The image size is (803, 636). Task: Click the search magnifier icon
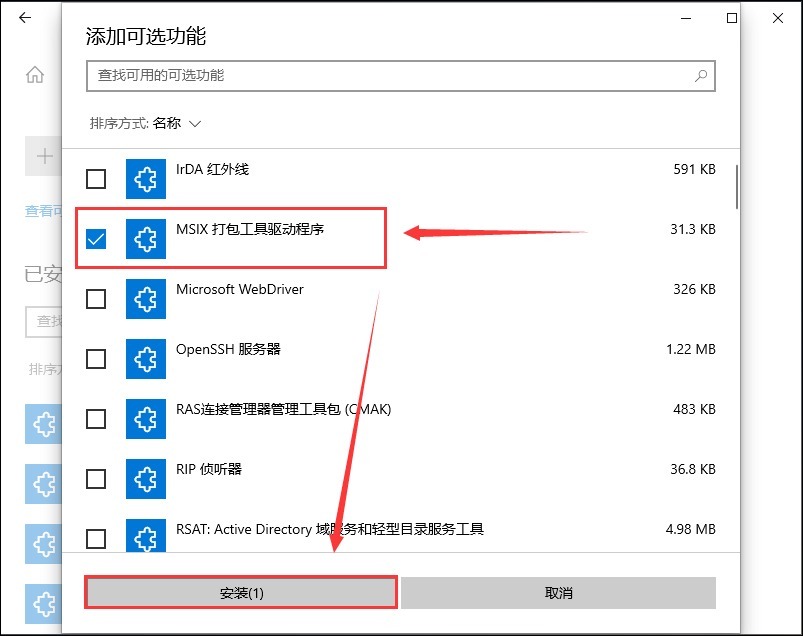pos(701,76)
